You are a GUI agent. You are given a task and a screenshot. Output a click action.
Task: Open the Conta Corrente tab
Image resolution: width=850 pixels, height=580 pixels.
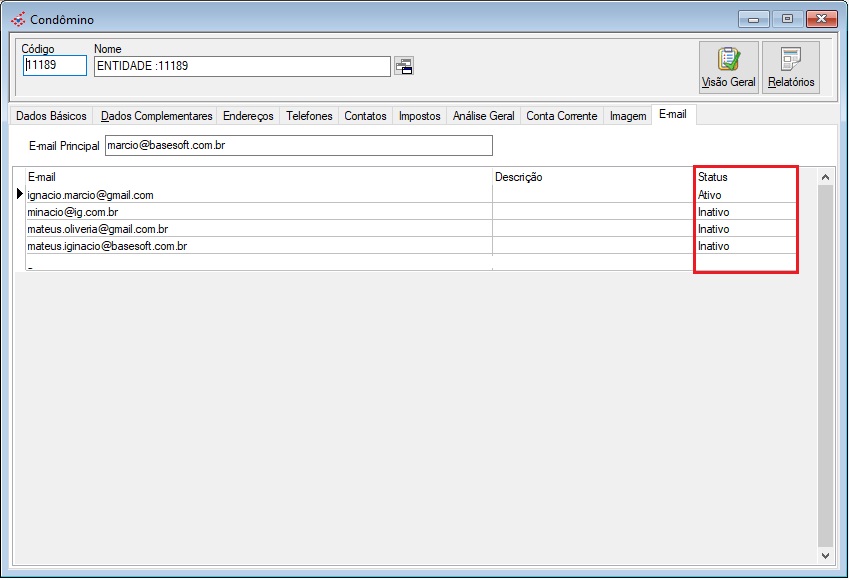tap(561, 116)
